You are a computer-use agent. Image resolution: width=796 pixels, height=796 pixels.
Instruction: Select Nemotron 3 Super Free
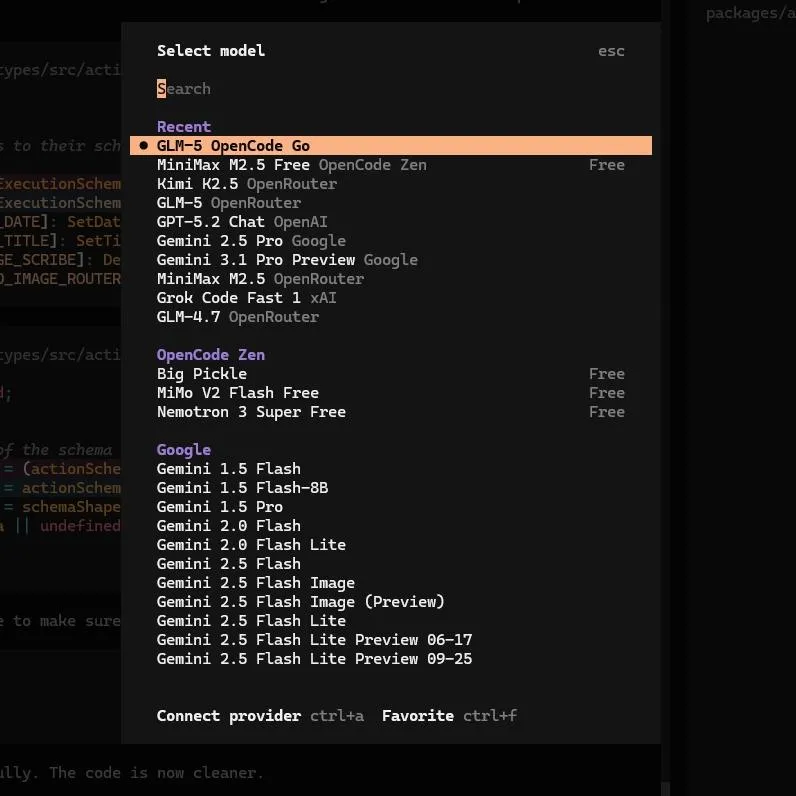(x=391, y=412)
